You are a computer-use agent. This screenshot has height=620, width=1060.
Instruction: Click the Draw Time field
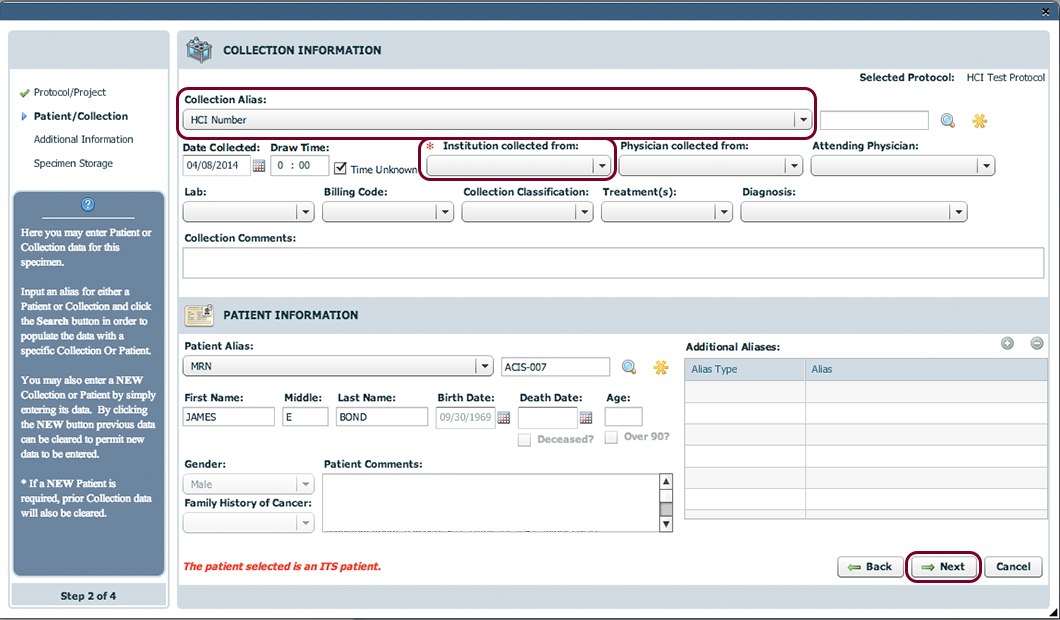(x=299, y=166)
